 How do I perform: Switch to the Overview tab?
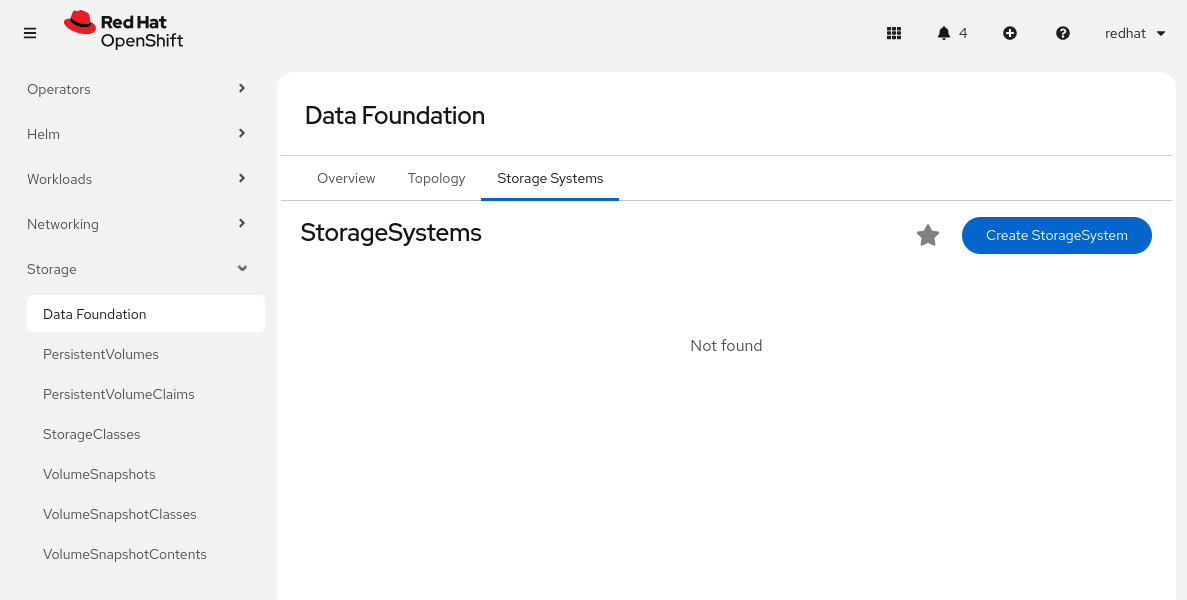[x=346, y=178]
